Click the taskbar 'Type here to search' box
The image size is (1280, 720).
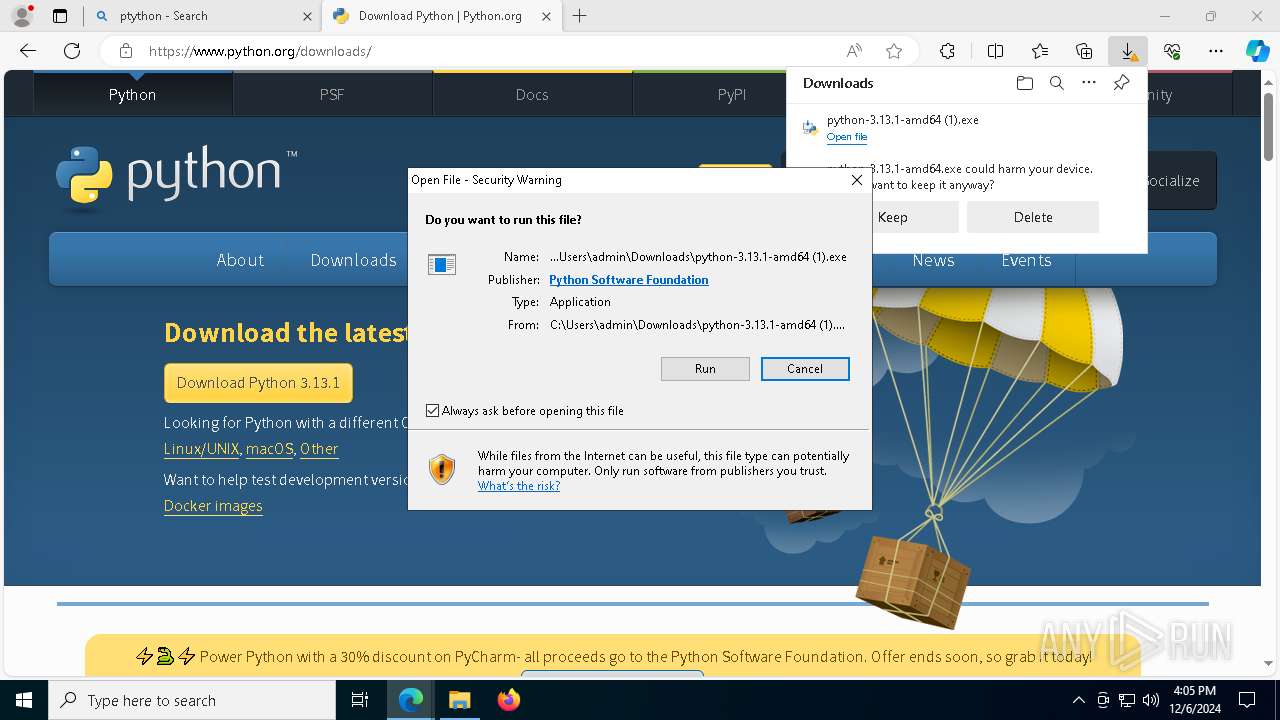coord(192,700)
